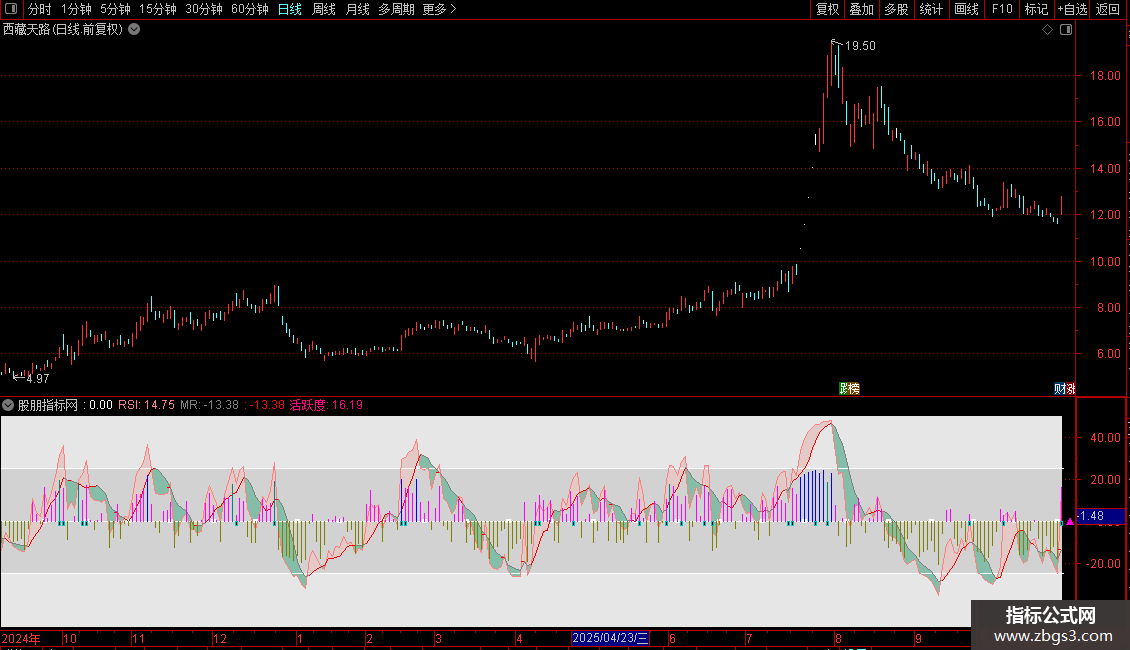This screenshot has width=1130, height=650.
Task: Click the diamond icon above the chart
Action: point(1048,30)
